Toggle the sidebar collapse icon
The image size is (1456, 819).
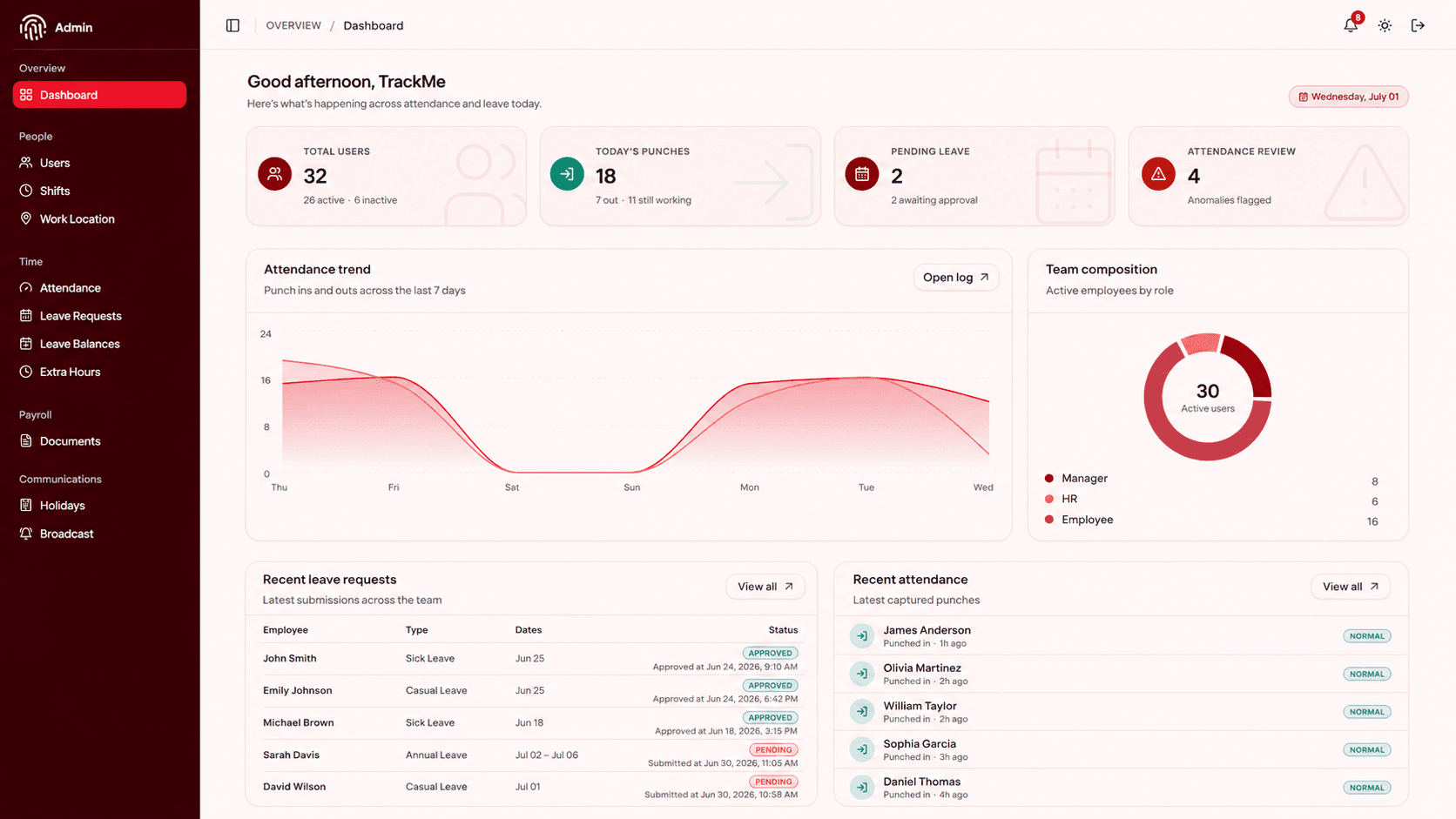coord(233,25)
